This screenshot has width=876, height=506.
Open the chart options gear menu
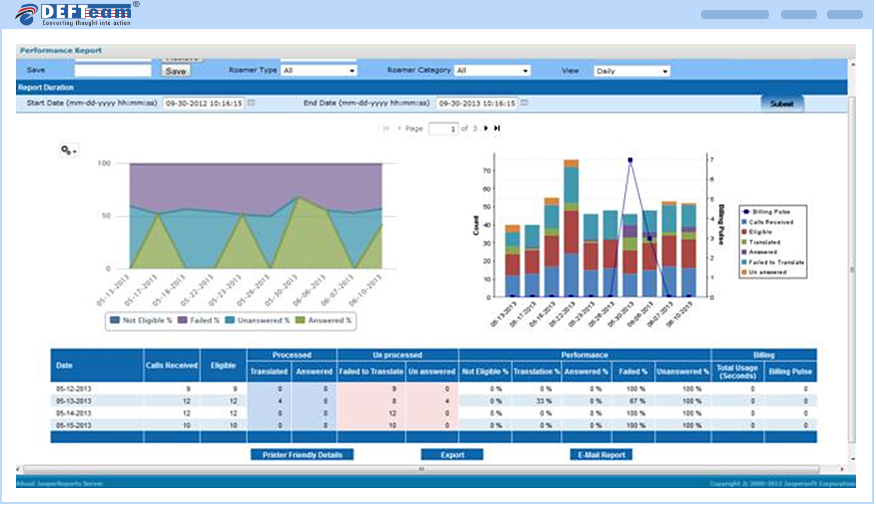tap(68, 149)
